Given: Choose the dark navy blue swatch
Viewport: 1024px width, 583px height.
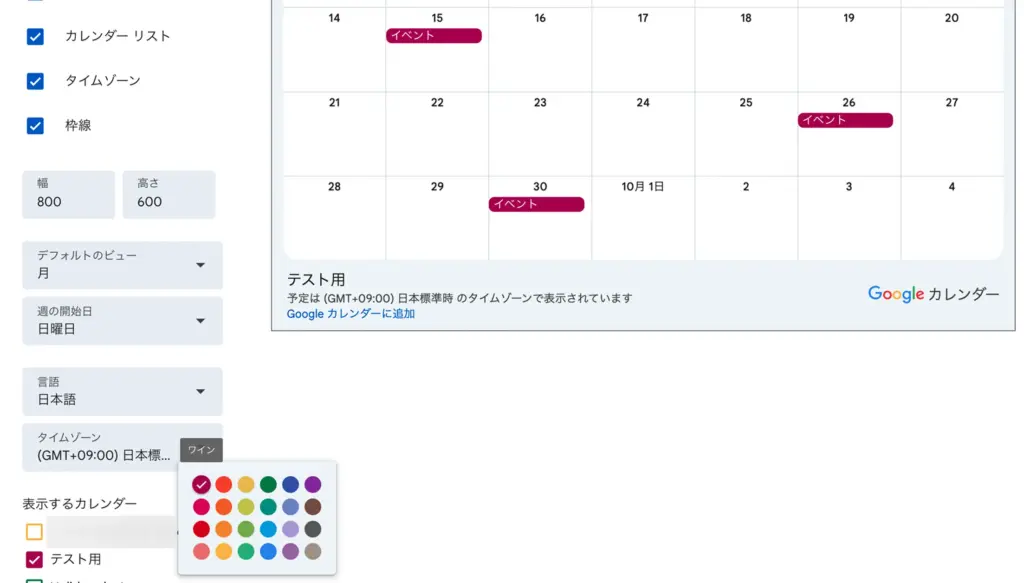Looking at the screenshot, I should click(291, 484).
